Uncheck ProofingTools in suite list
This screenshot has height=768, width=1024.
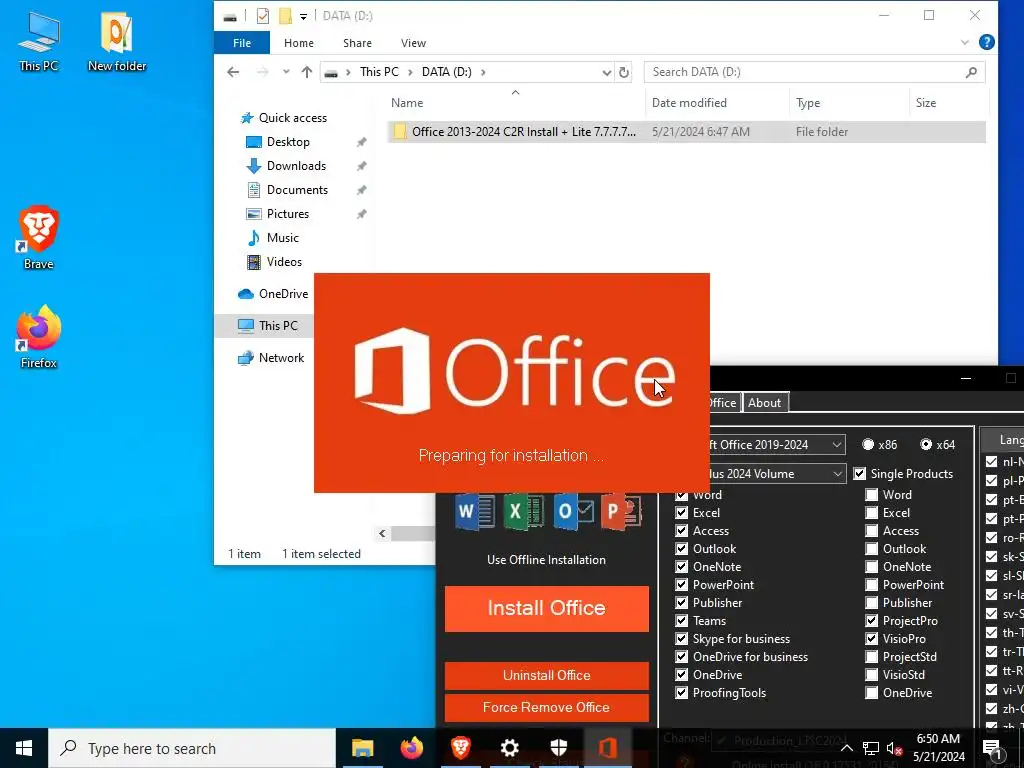(x=681, y=693)
